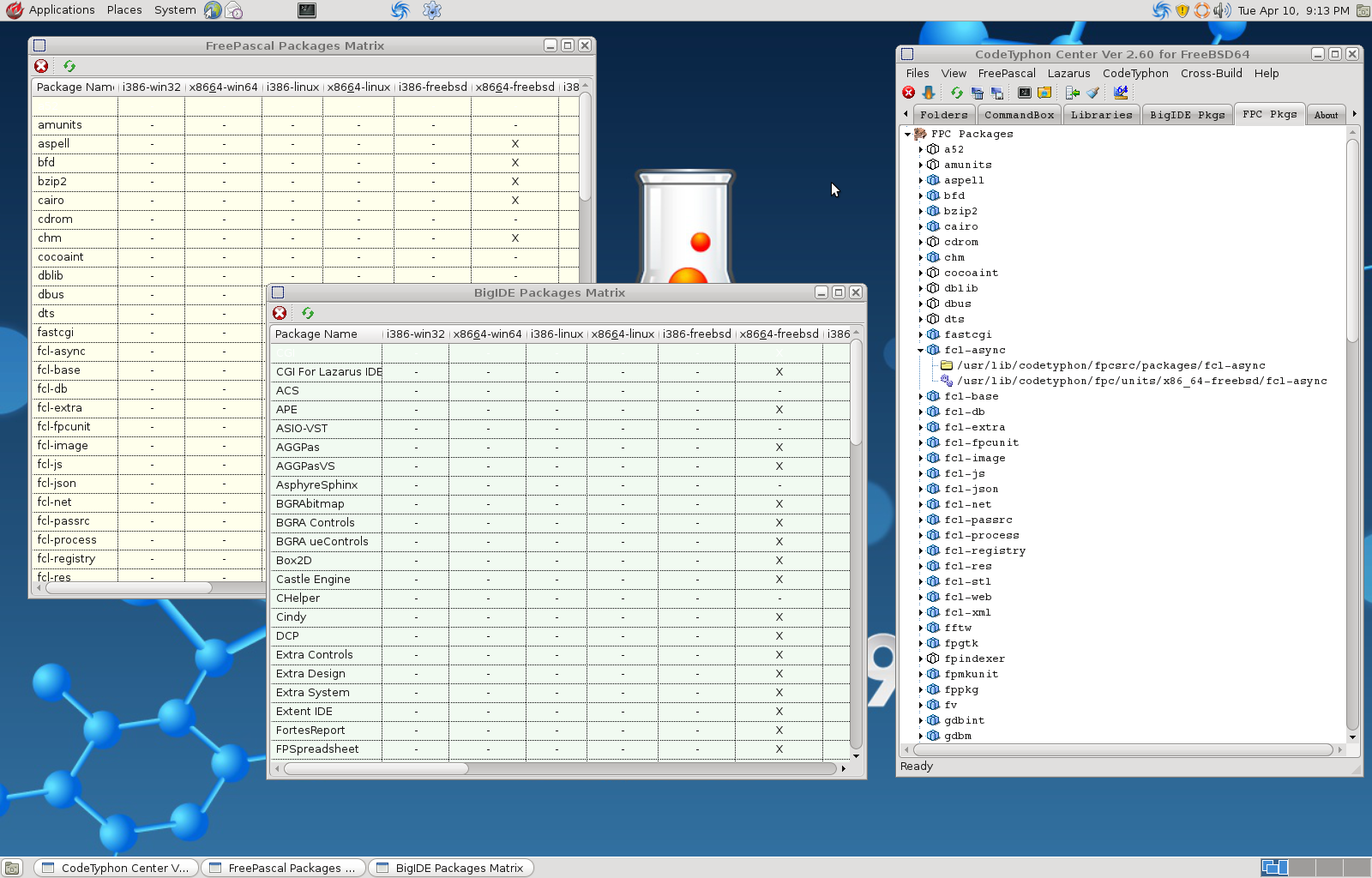Open the Places menu in the top panel
This screenshot has height=878, width=1372.
124,10
